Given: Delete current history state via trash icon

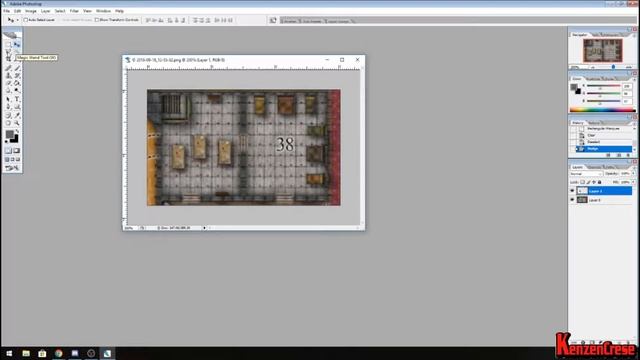Looking at the screenshot, I should pos(628,155).
